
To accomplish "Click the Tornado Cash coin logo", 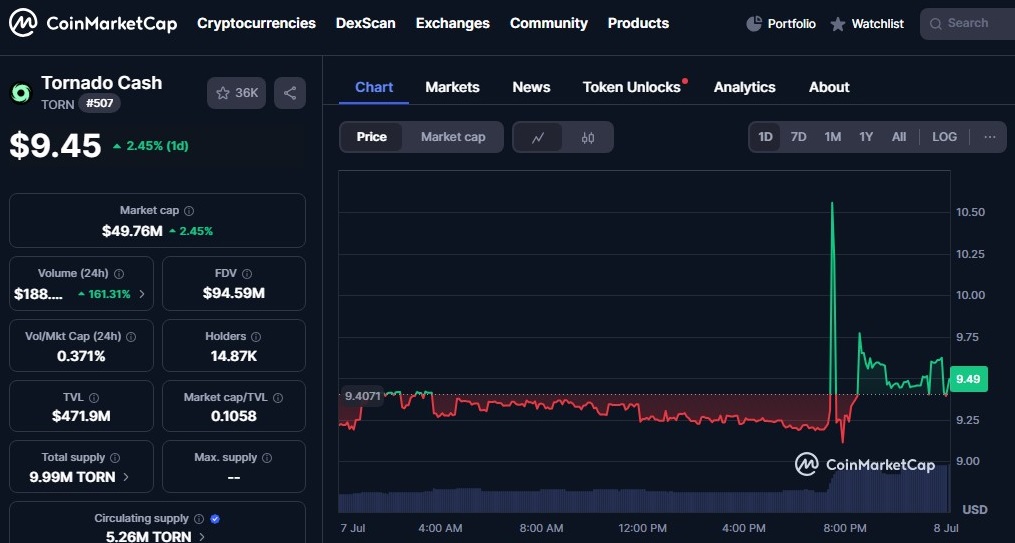I will tap(21, 93).
